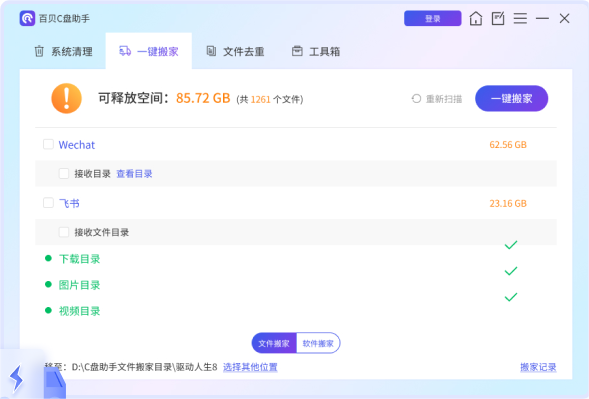Click the 飞书 label
589x399 pixels.
pos(69,203)
